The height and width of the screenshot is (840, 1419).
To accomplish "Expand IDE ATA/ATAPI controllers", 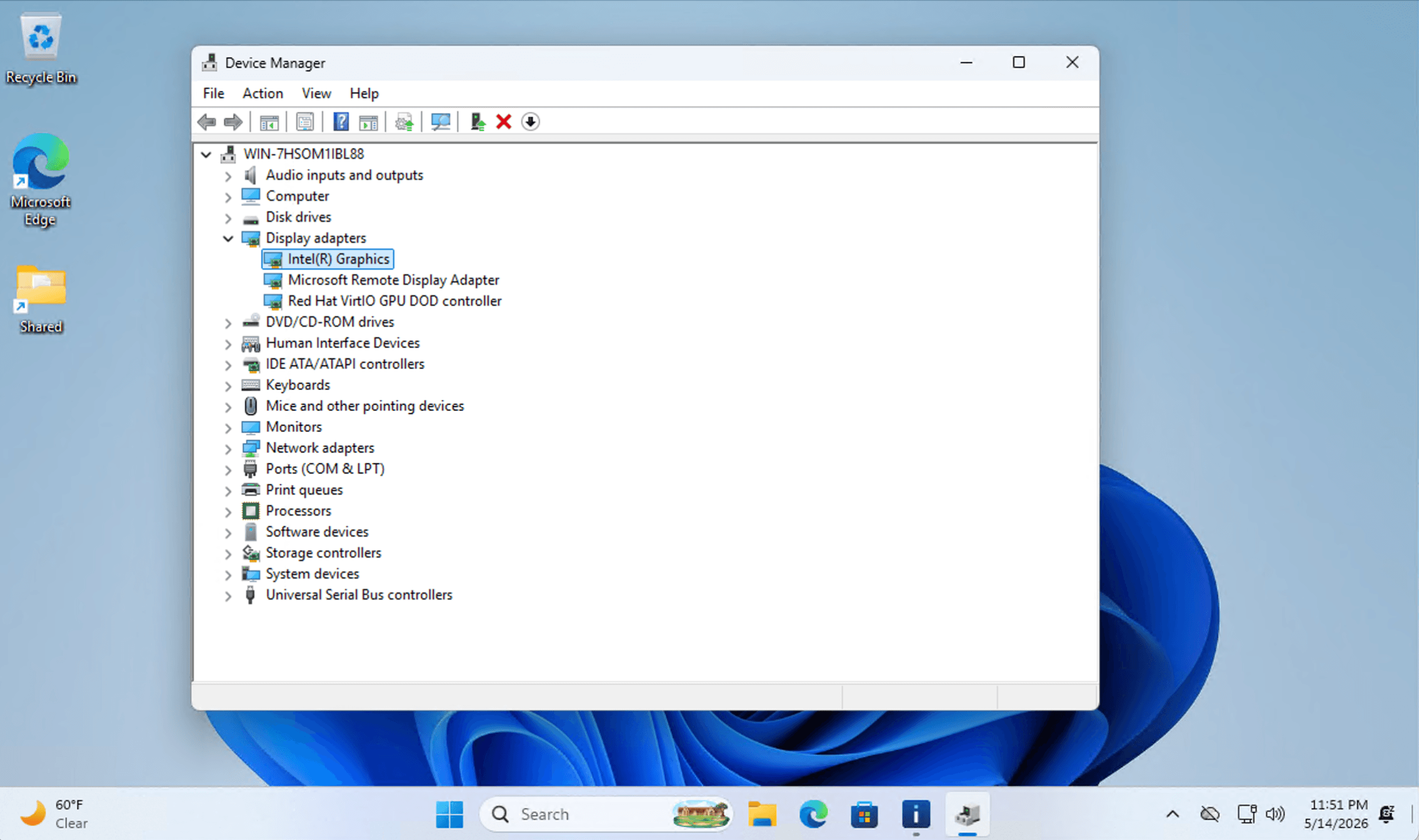I will click(x=228, y=365).
